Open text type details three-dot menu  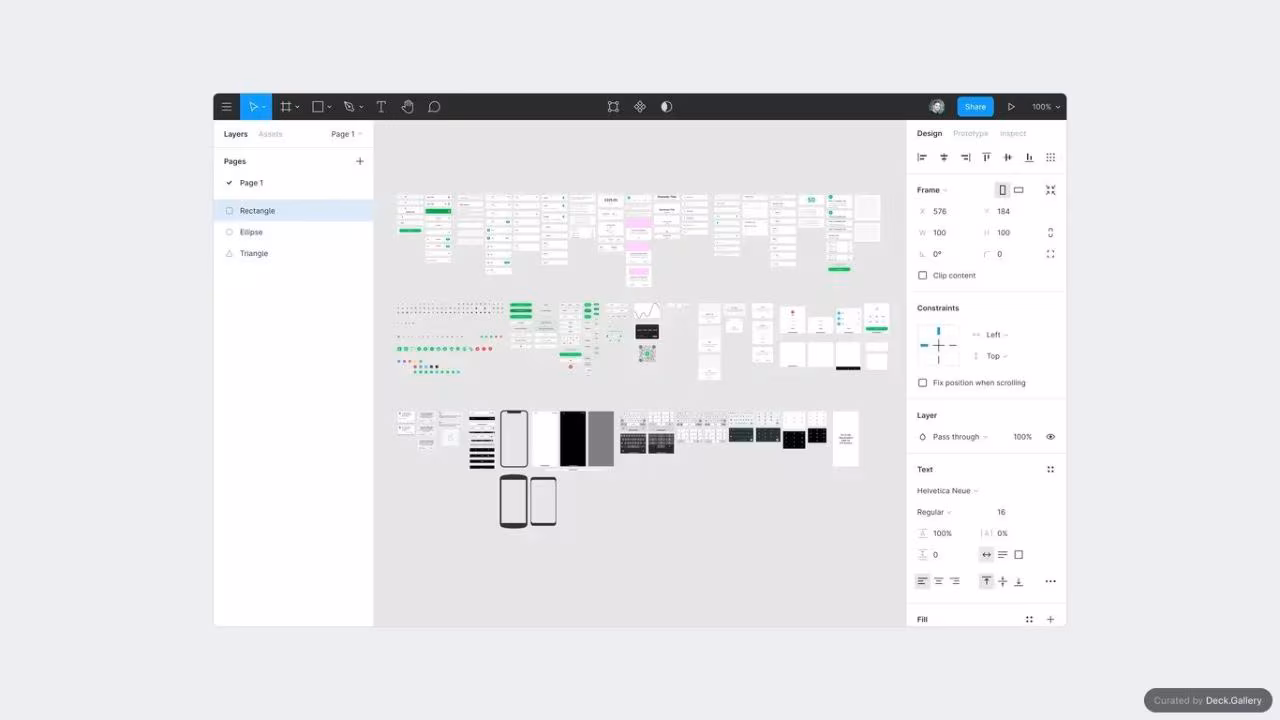[1050, 581]
